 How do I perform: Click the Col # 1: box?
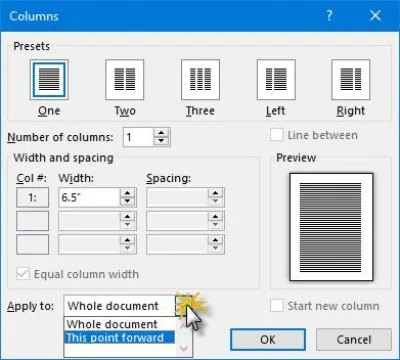[33, 197]
